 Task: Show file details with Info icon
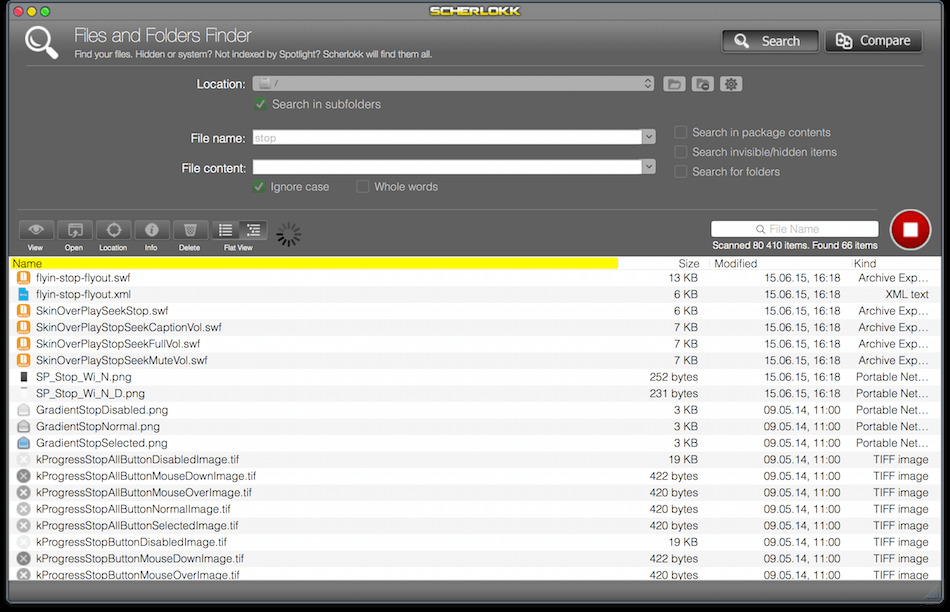[151, 230]
